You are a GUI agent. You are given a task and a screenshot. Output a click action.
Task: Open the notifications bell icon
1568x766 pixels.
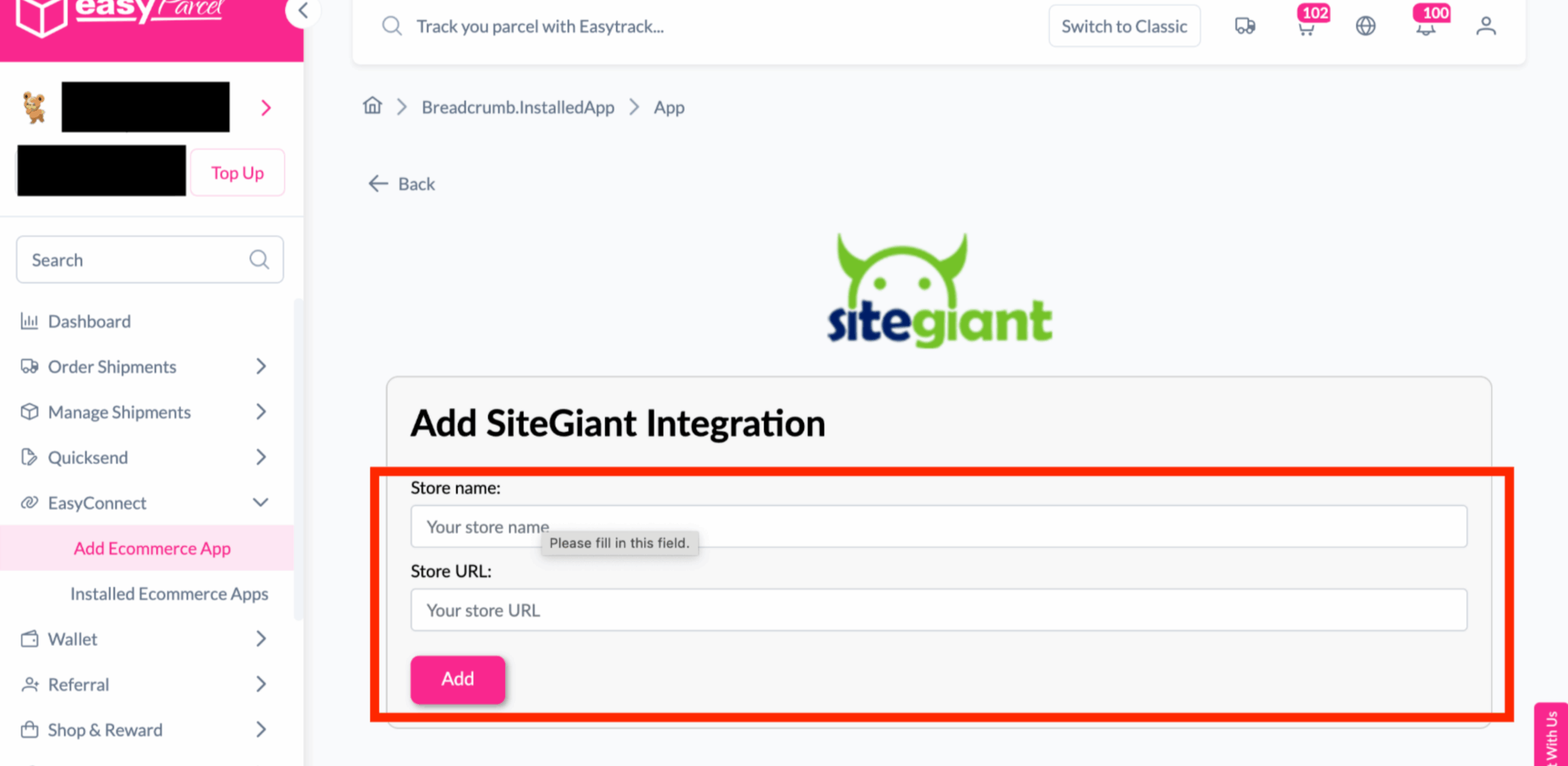point(1425,28)
